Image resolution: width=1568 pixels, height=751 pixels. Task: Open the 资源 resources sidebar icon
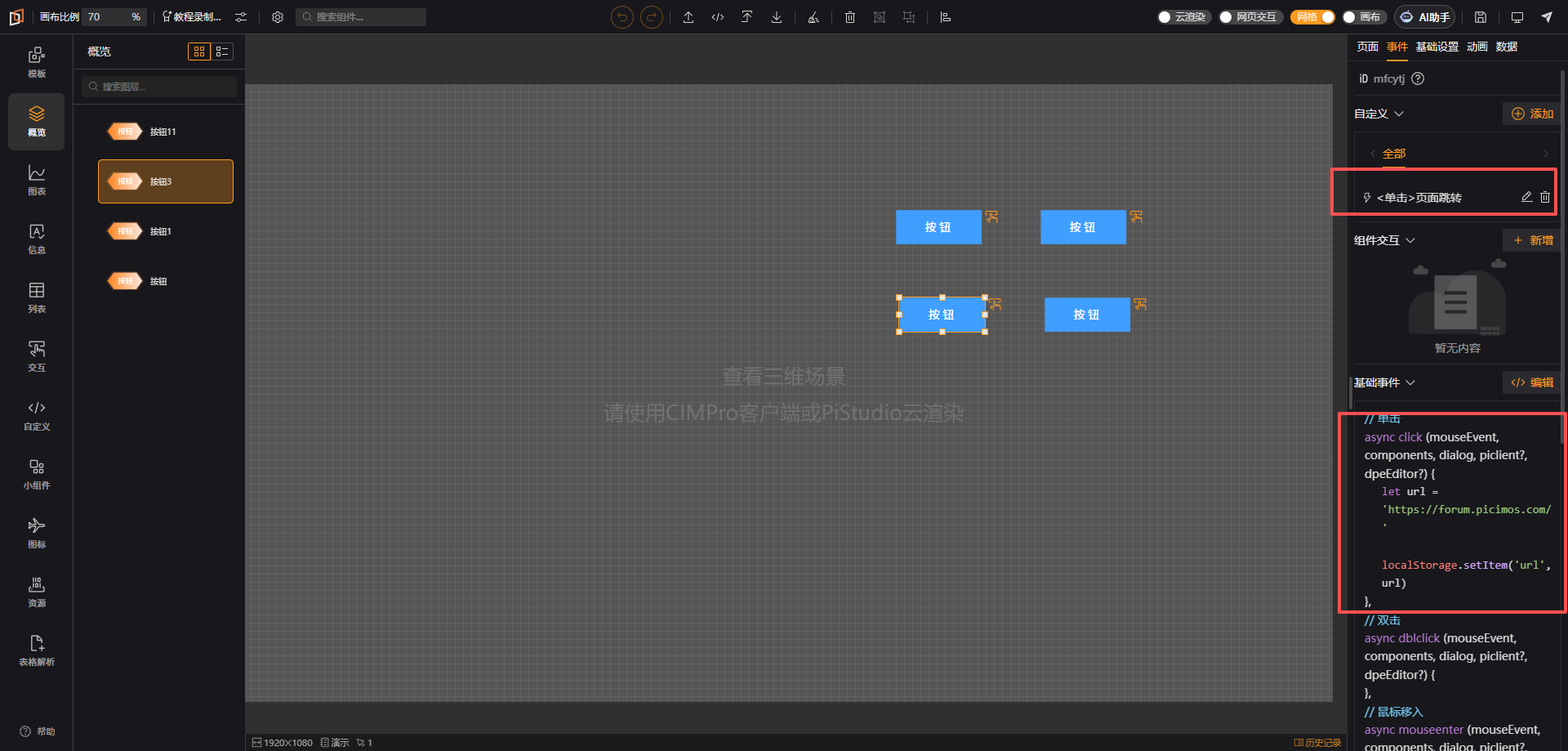(37, 592)
